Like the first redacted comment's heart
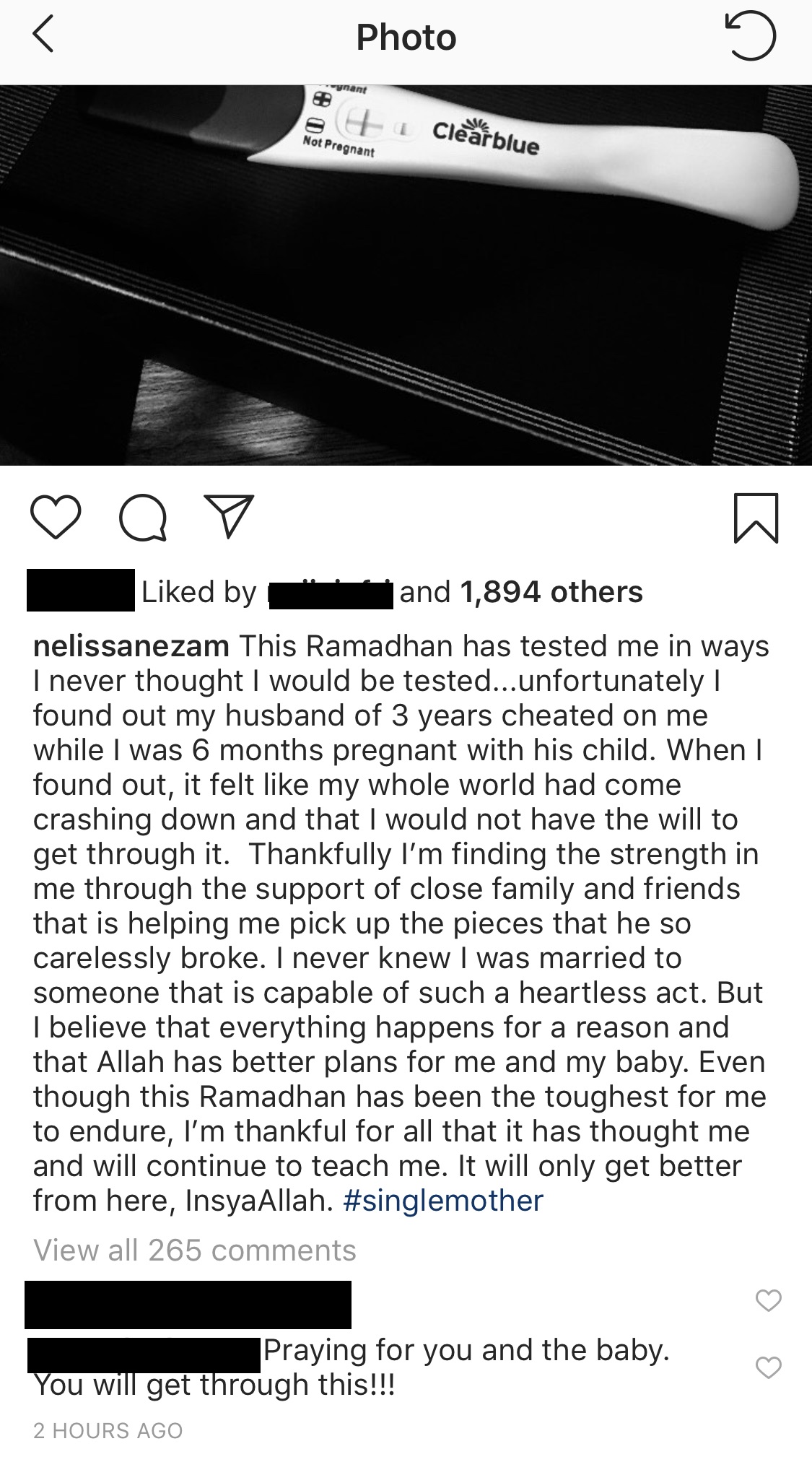The image size is (812, 1462). [768, 1300]
